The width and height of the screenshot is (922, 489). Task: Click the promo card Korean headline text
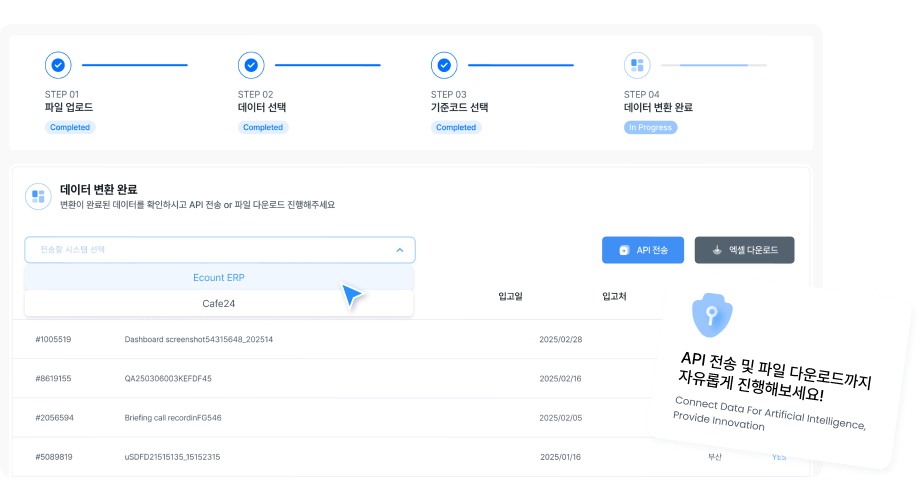click(774, 377)
